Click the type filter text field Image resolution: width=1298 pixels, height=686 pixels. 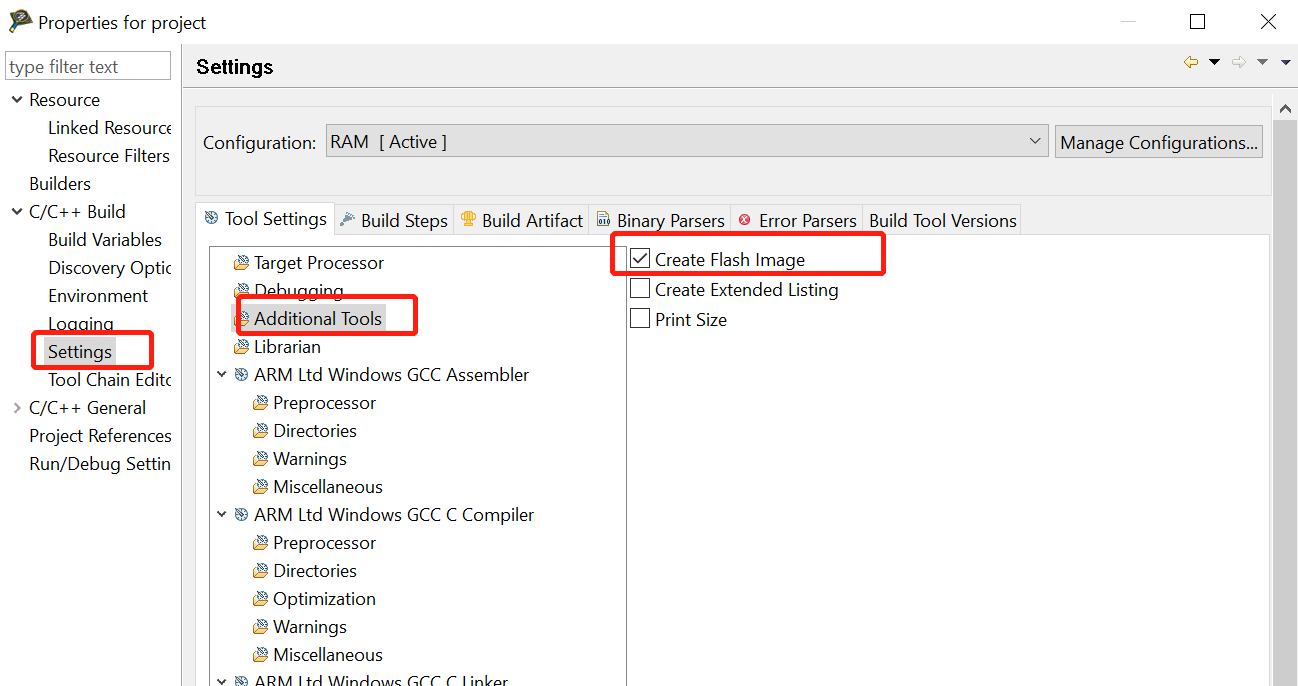click(x=87, y=65)
